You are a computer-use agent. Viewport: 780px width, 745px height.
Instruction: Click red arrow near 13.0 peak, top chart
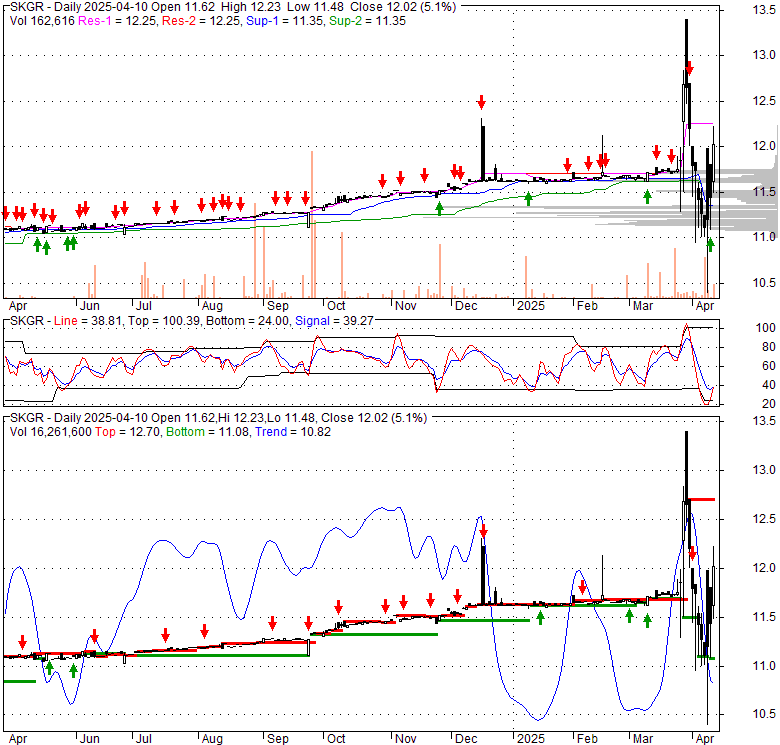tap(689, 69)
